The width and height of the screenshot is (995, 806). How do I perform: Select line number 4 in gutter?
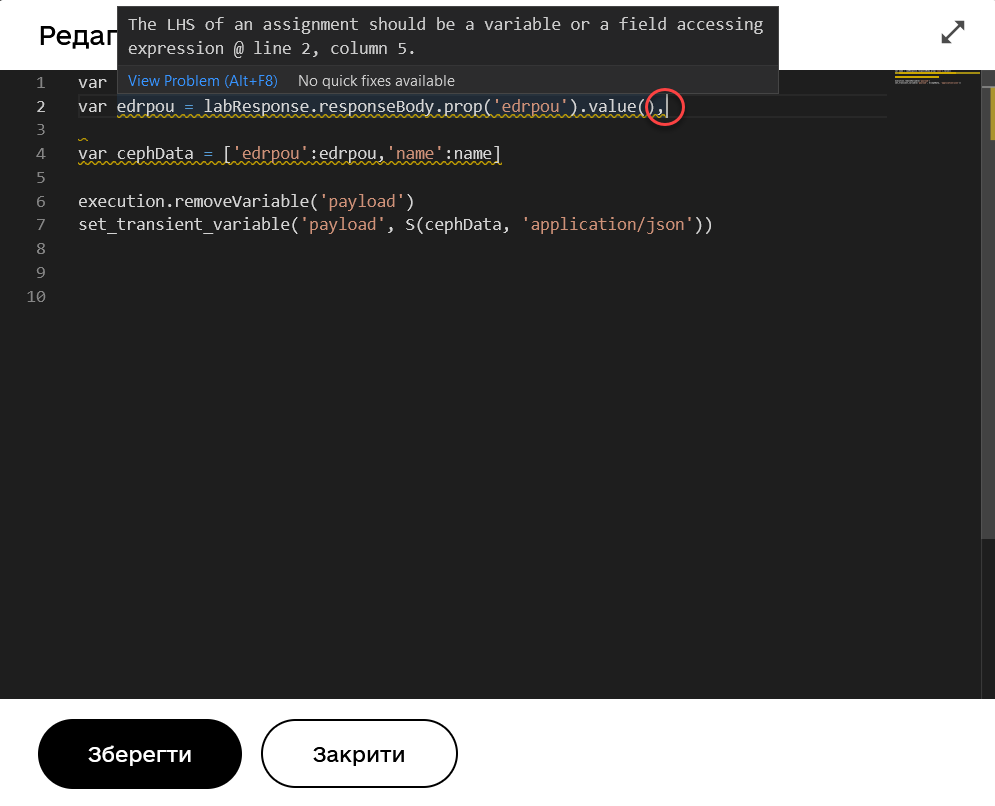(41, 154)
